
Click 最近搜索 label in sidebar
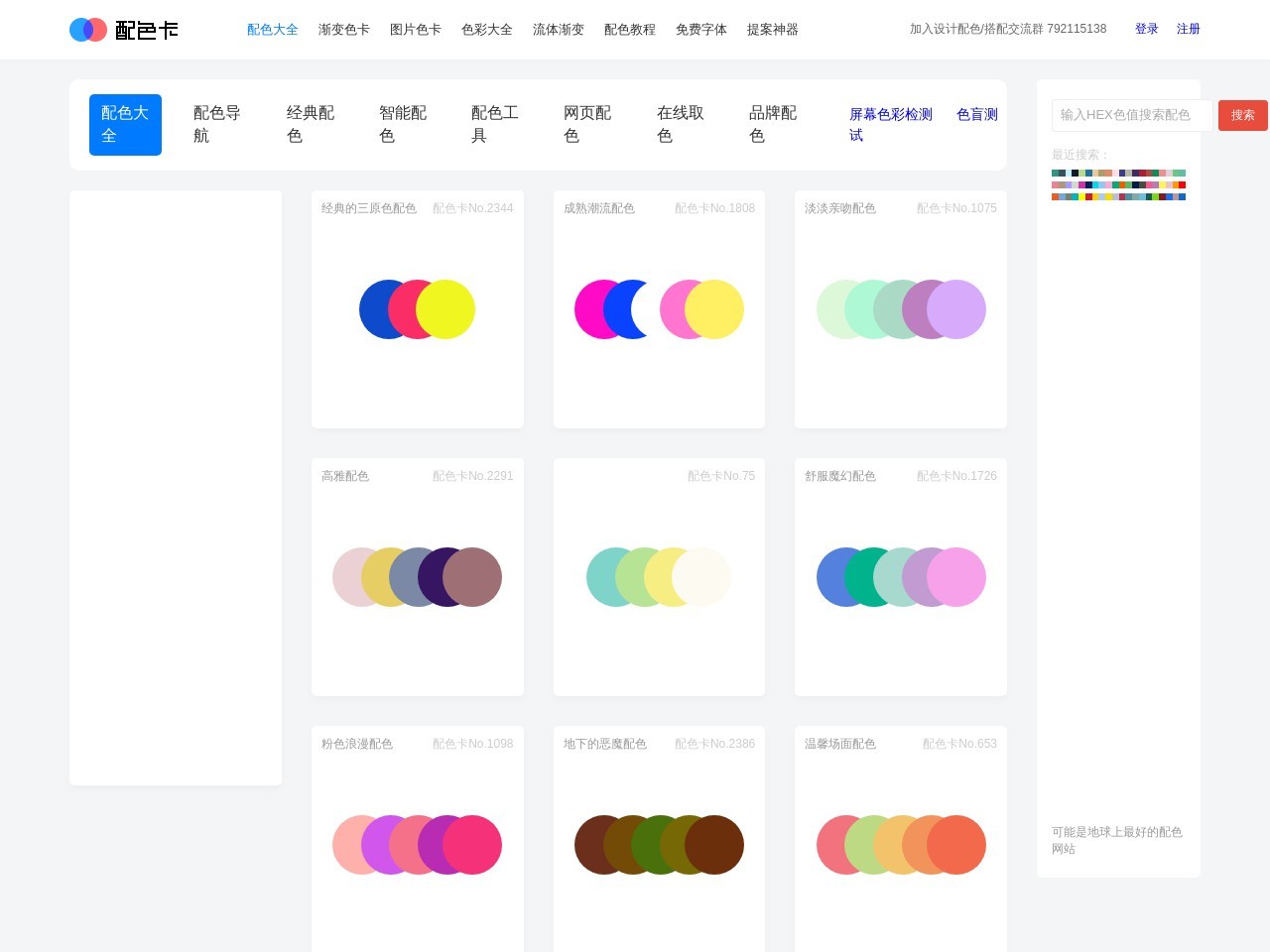pyautogui.click(x=1080, y=155)
